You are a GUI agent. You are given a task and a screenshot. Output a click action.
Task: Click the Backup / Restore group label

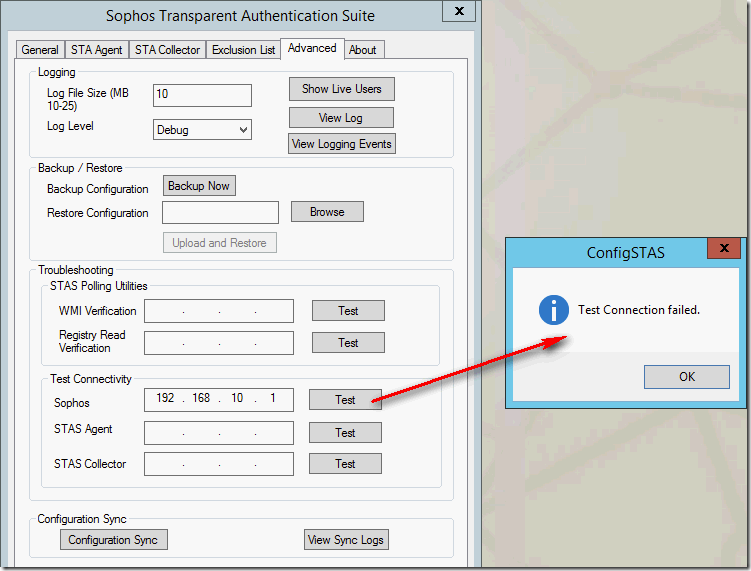80,168
